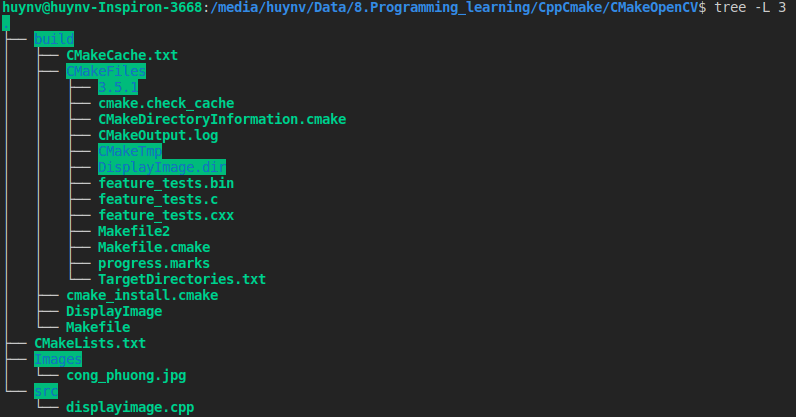This screenshot has width=796, height=417.
Task: Click the highlighted CMakeFiles folder
Action: coord(106,71)
